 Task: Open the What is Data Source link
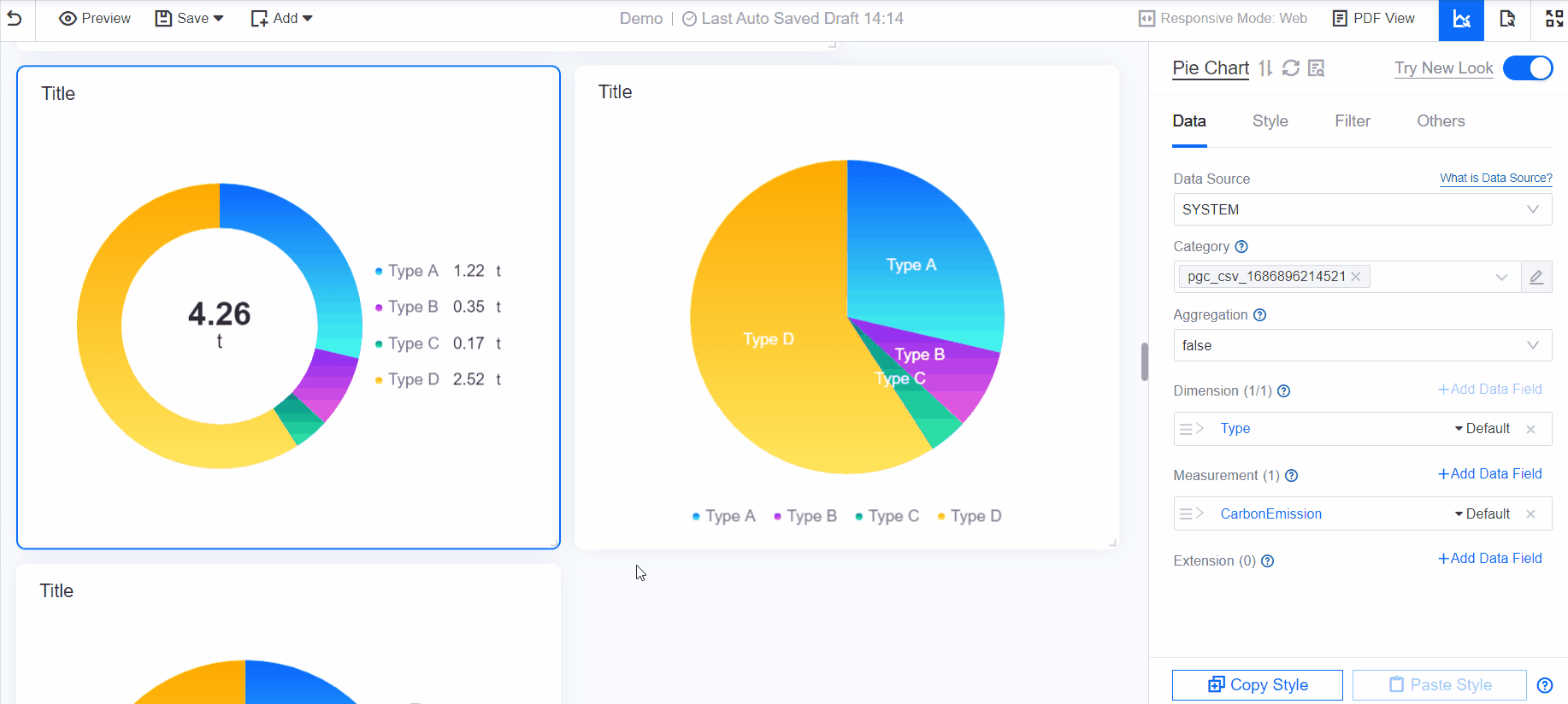pos(1495,178)
